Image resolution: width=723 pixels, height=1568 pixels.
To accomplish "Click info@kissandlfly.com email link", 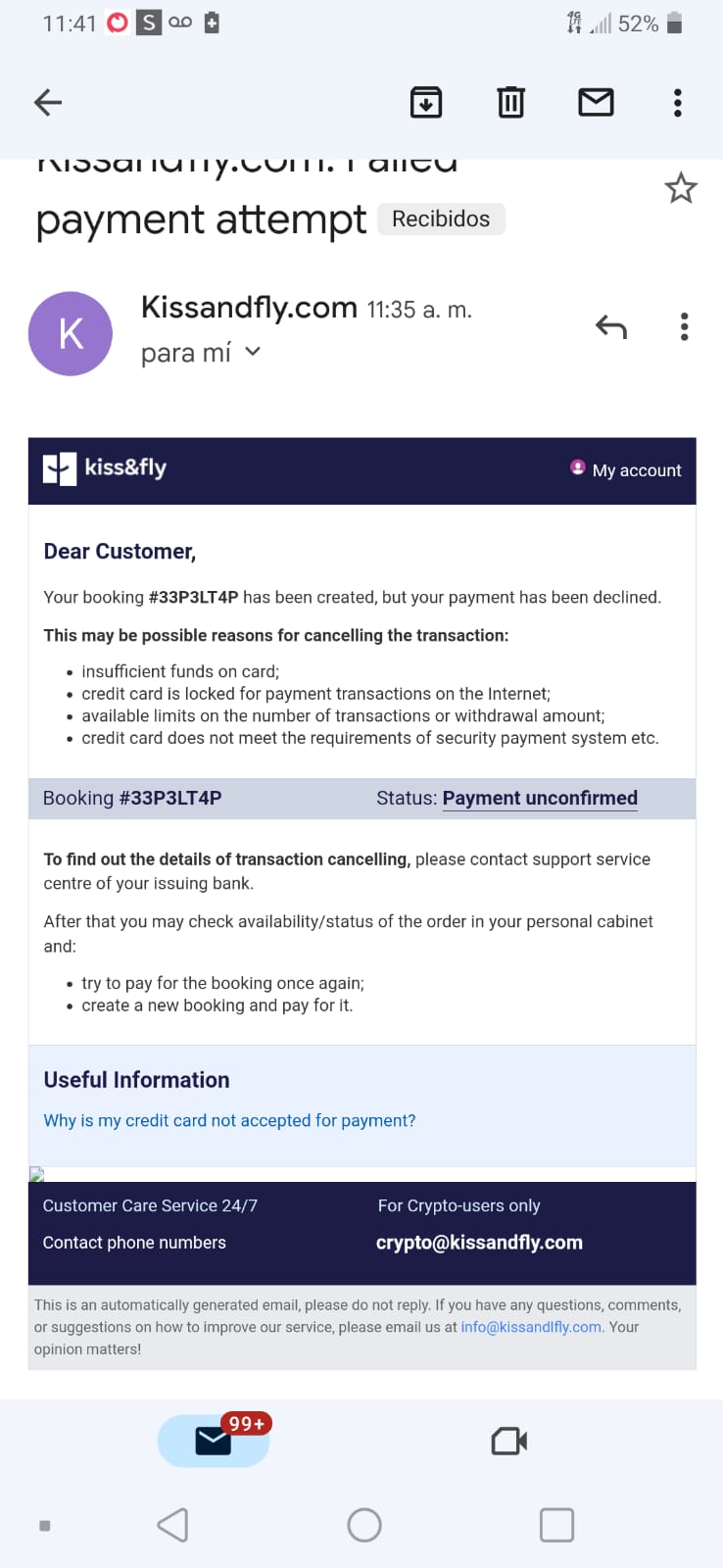I will tap(531, 1327).
